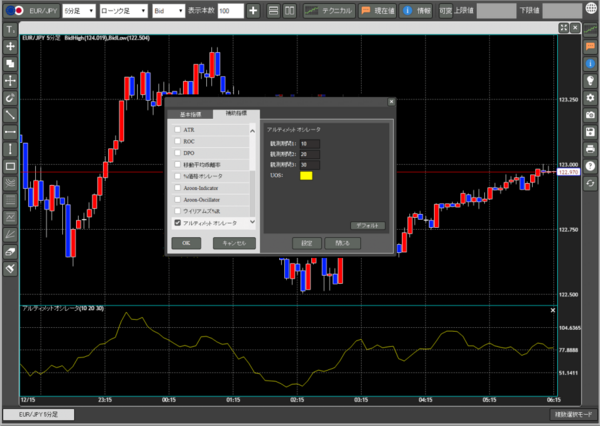Select the clear-all brush tool
The height and width of the screenshot is (426, 600).
coord(10,269)
